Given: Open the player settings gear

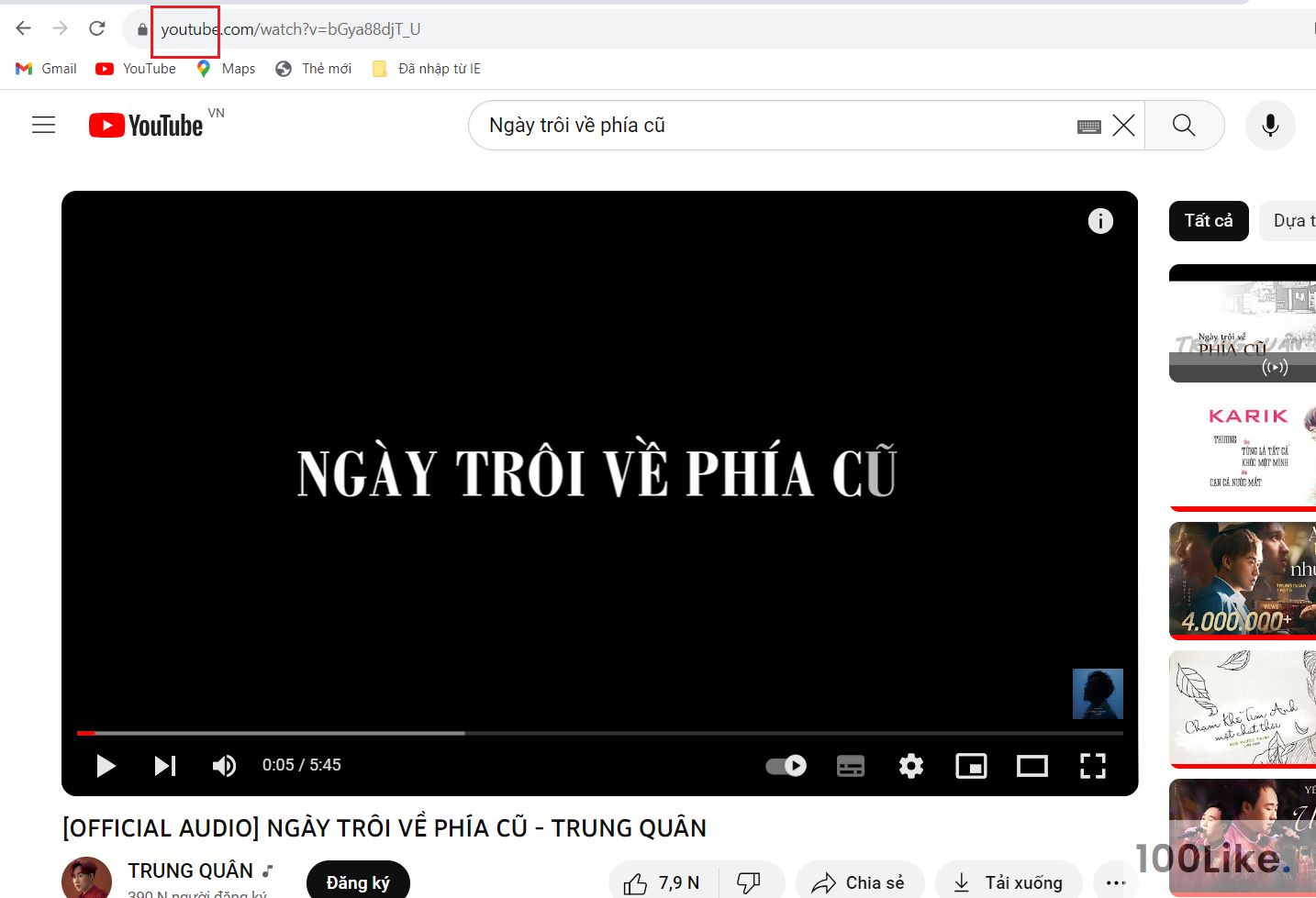Looking at the screenshot, I should click(911, 766).
